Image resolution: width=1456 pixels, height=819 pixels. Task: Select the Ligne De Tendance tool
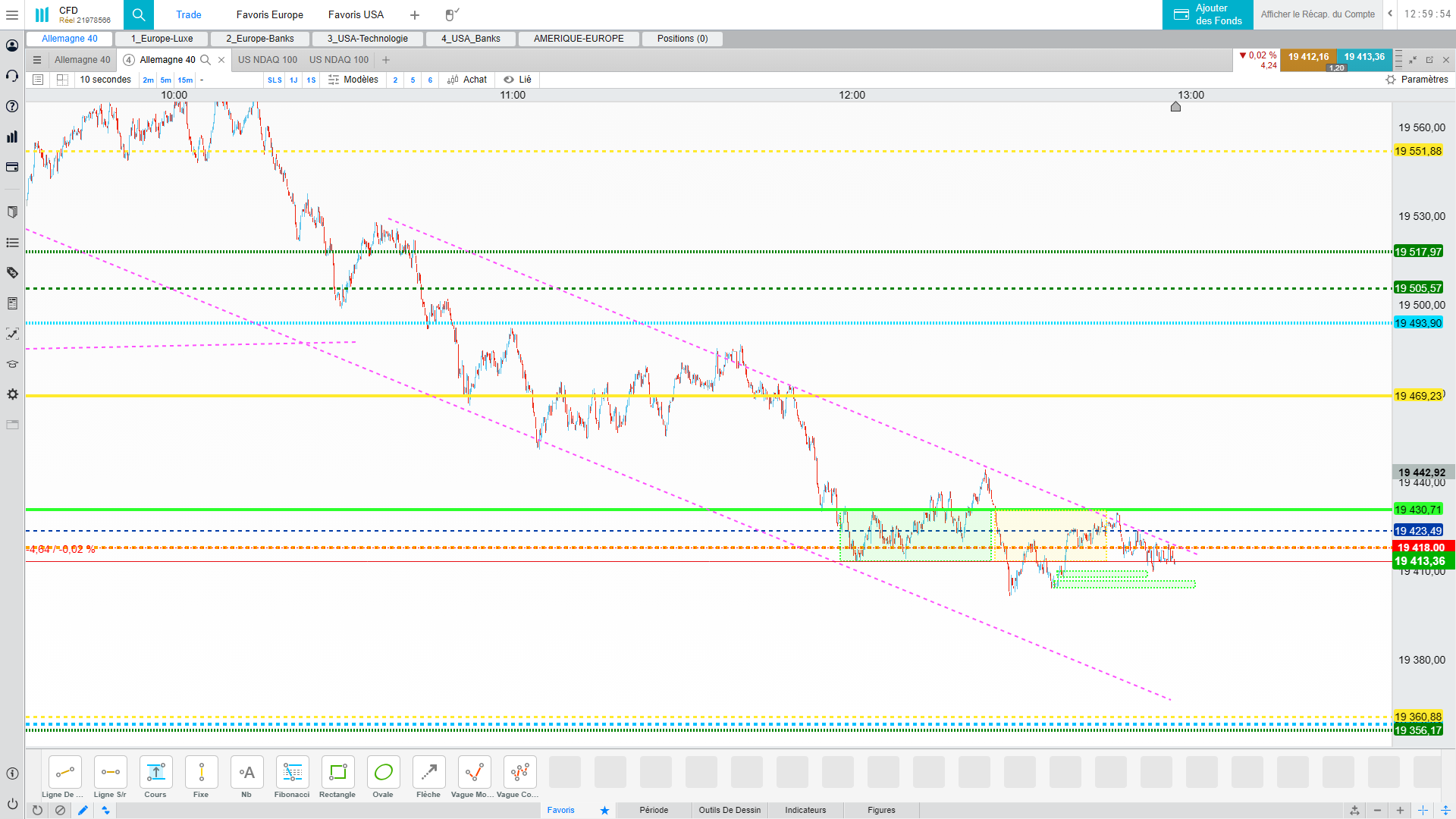pos(64,773)
